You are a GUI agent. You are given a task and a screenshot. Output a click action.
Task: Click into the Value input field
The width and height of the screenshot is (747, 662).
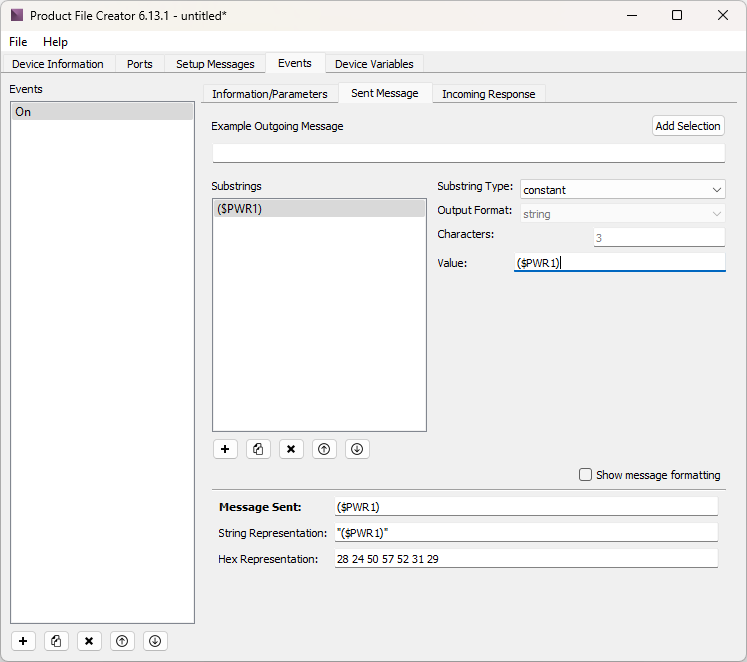(618, 262)
